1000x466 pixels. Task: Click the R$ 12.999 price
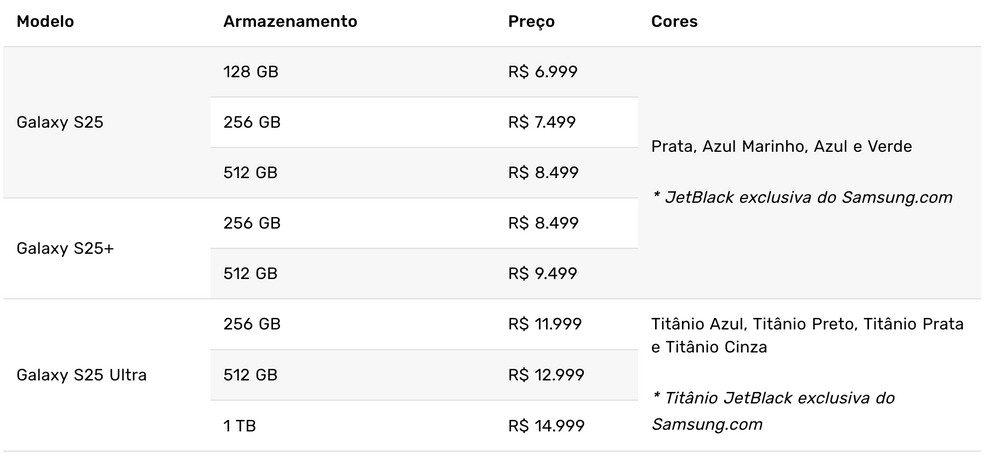tap(546, 375)
